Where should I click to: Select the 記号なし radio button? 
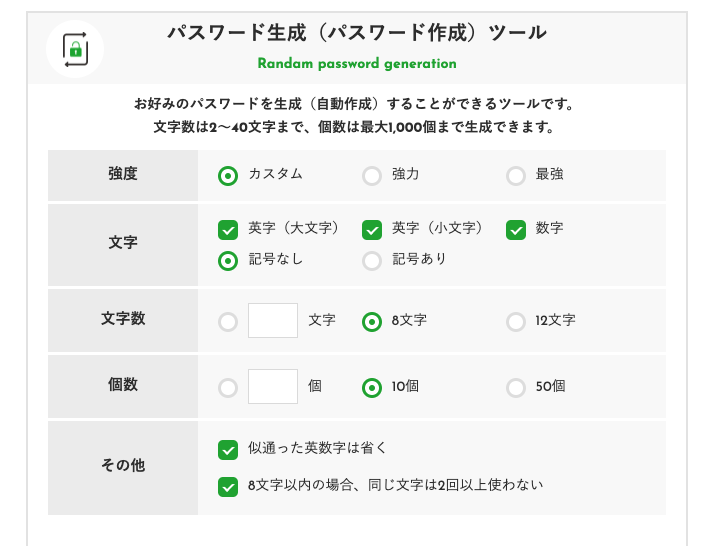228,261
